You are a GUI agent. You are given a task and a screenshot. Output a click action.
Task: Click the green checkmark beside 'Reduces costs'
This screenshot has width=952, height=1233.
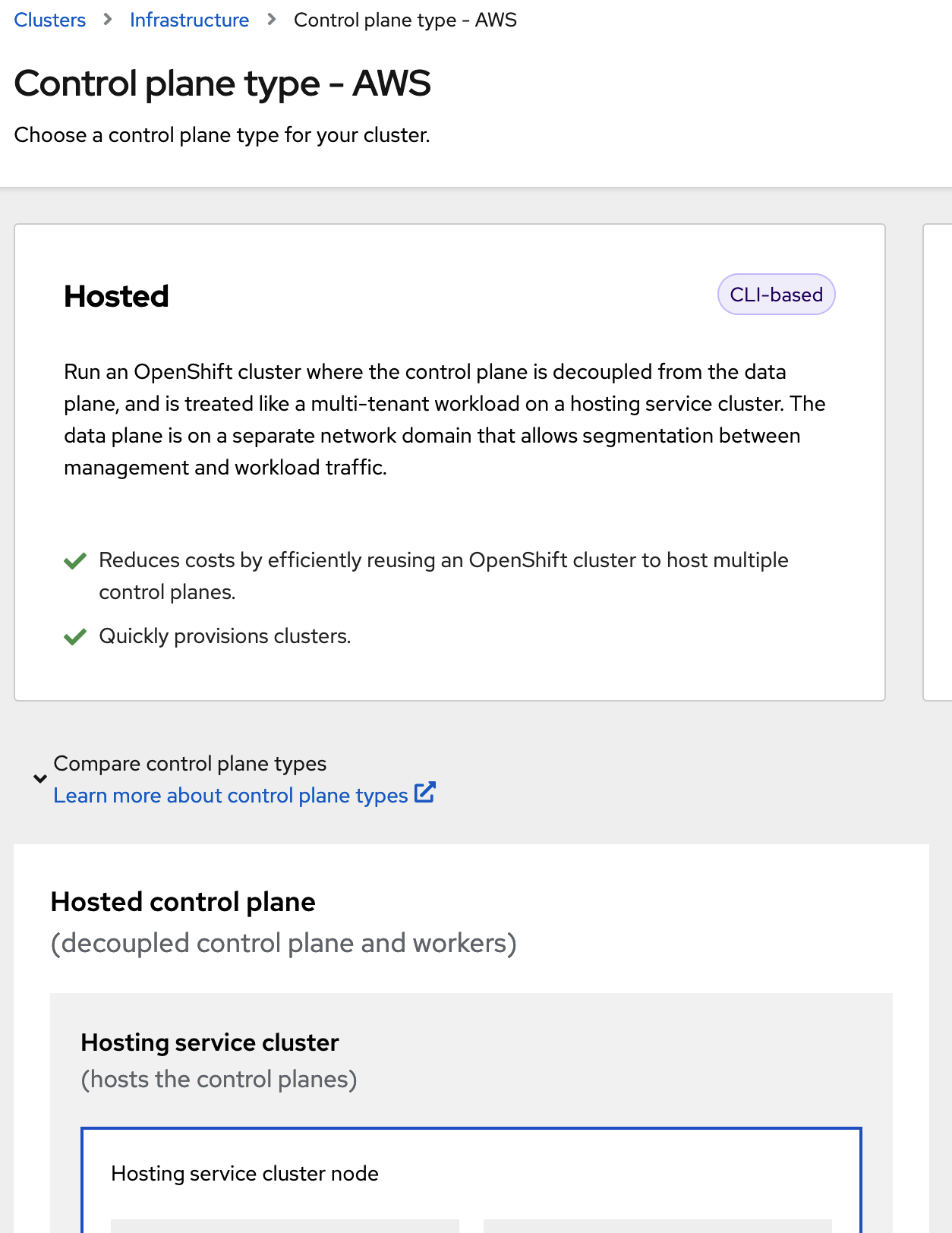75,561
